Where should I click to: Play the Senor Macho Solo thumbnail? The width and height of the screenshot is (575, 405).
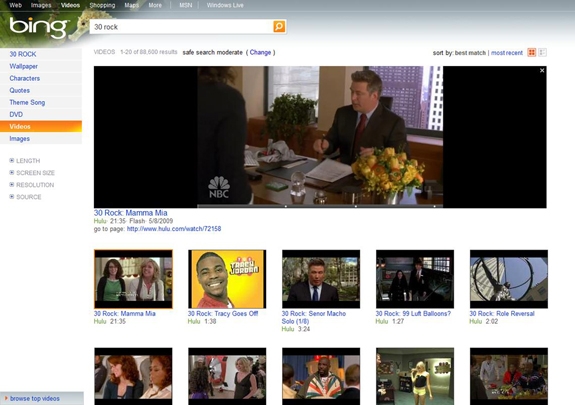tap(321, 279)
